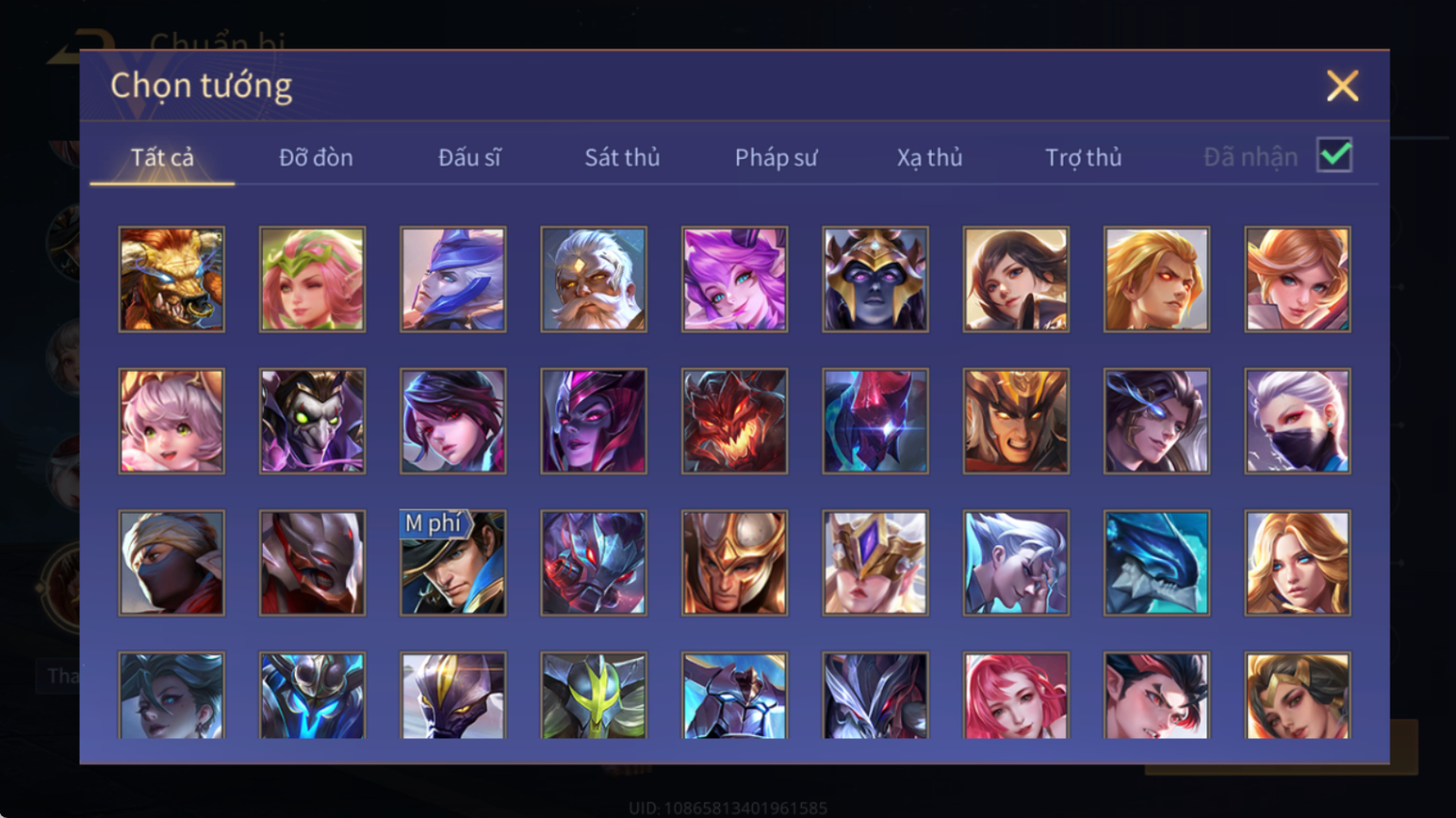Pick the white-haired hero wearing black mask
1456x818 pixels.
(x=1297, y=421)
